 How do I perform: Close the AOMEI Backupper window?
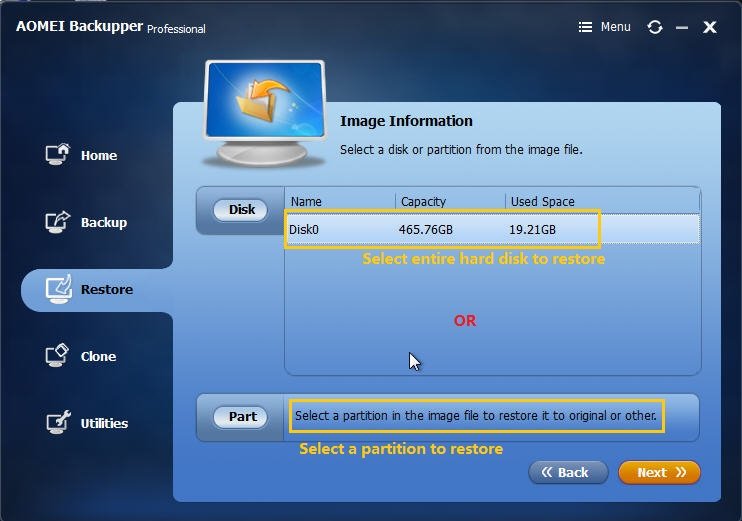click(x=710, y=27)
